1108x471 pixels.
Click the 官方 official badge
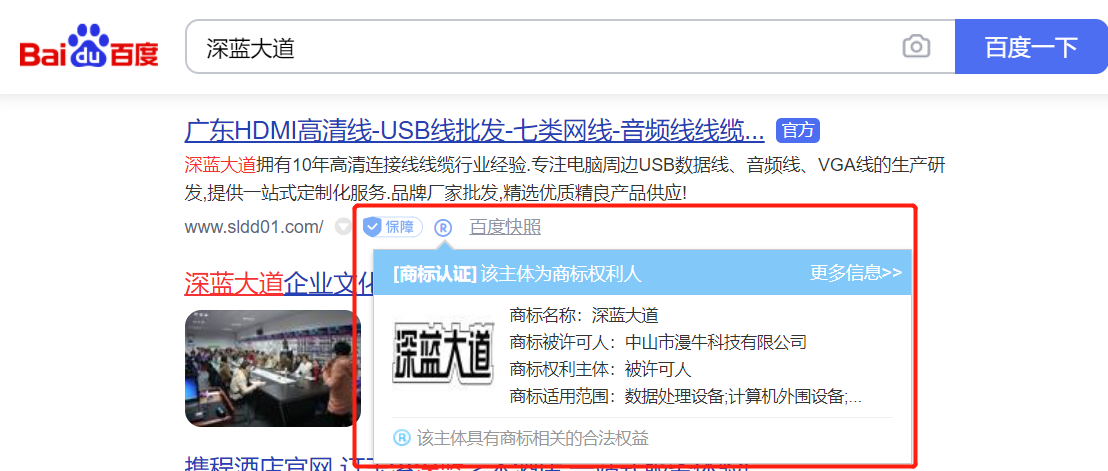point(798,131)
